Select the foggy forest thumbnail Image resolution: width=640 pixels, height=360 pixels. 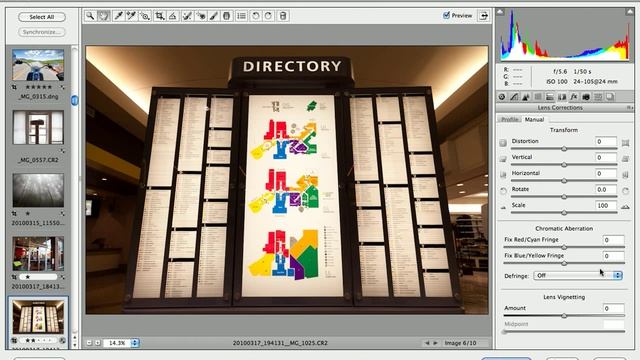pos(38,190)
